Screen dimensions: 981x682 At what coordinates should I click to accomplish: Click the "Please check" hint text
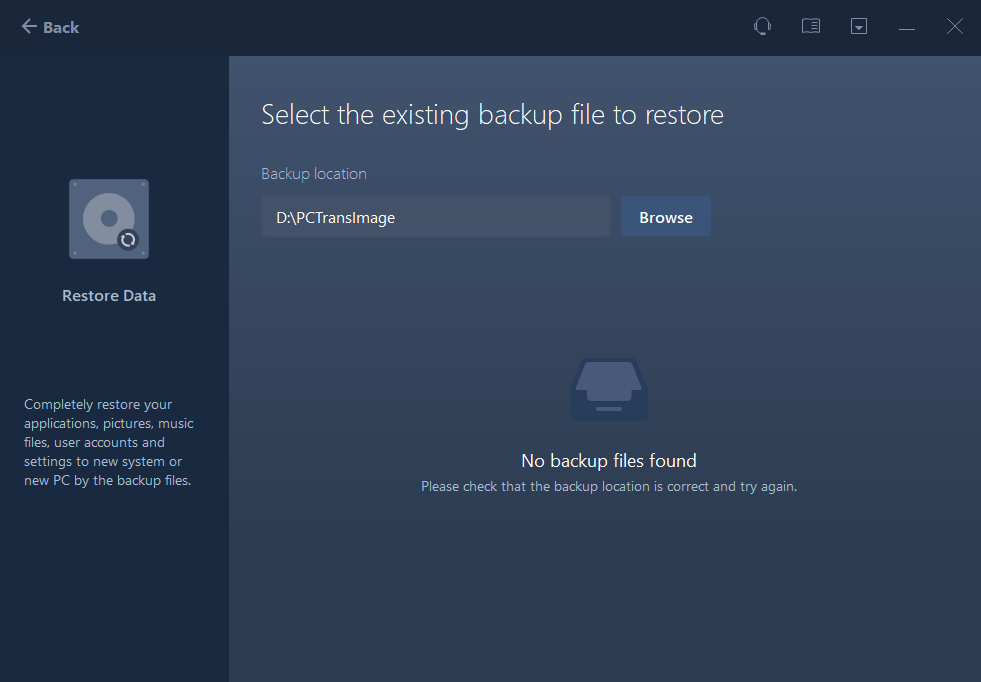[608, 487]
